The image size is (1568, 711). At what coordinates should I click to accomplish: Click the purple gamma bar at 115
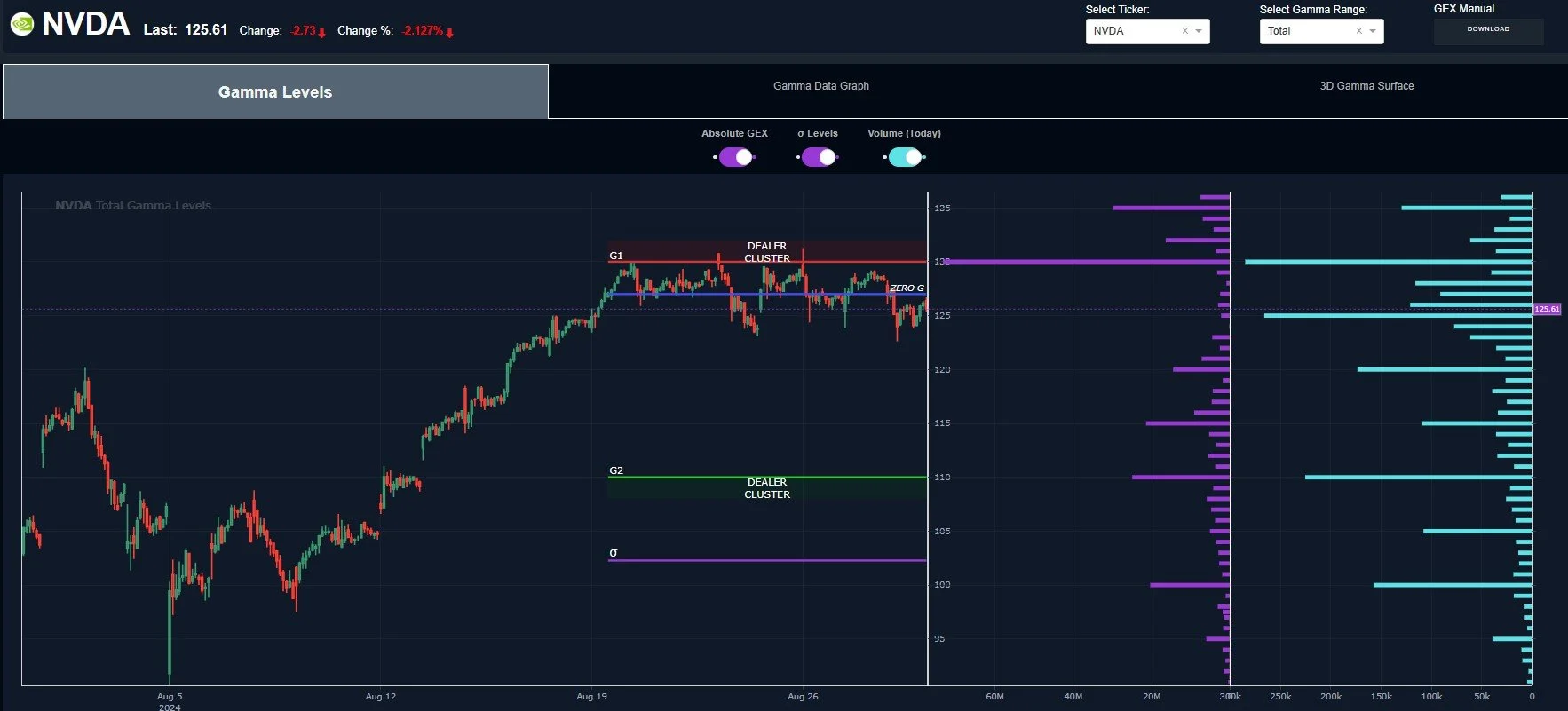coord(1188,423)
